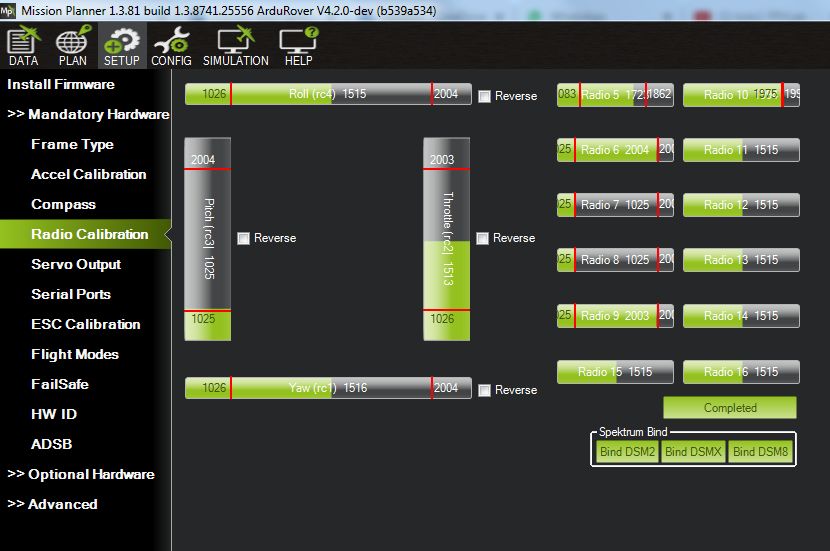Image resolution: width=830 pixels, height=551 pixels.
Task: Select Install Firmware in sidebar
Action: pyautogui.click(x=61, y=84)
